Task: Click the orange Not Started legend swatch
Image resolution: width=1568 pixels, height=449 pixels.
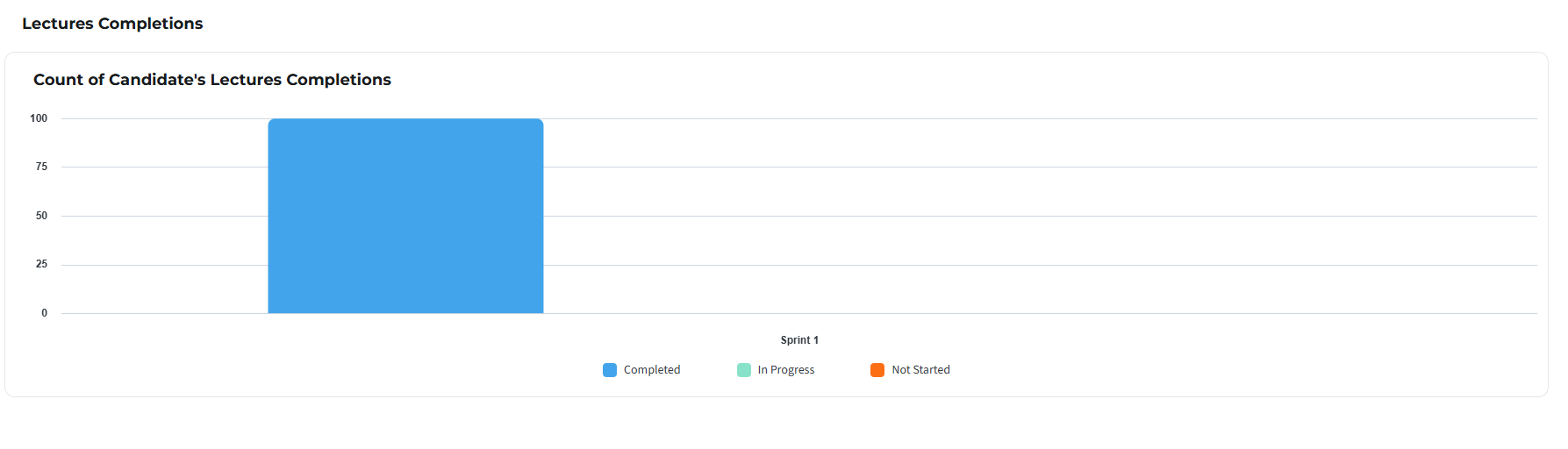Action: (877, 370)
